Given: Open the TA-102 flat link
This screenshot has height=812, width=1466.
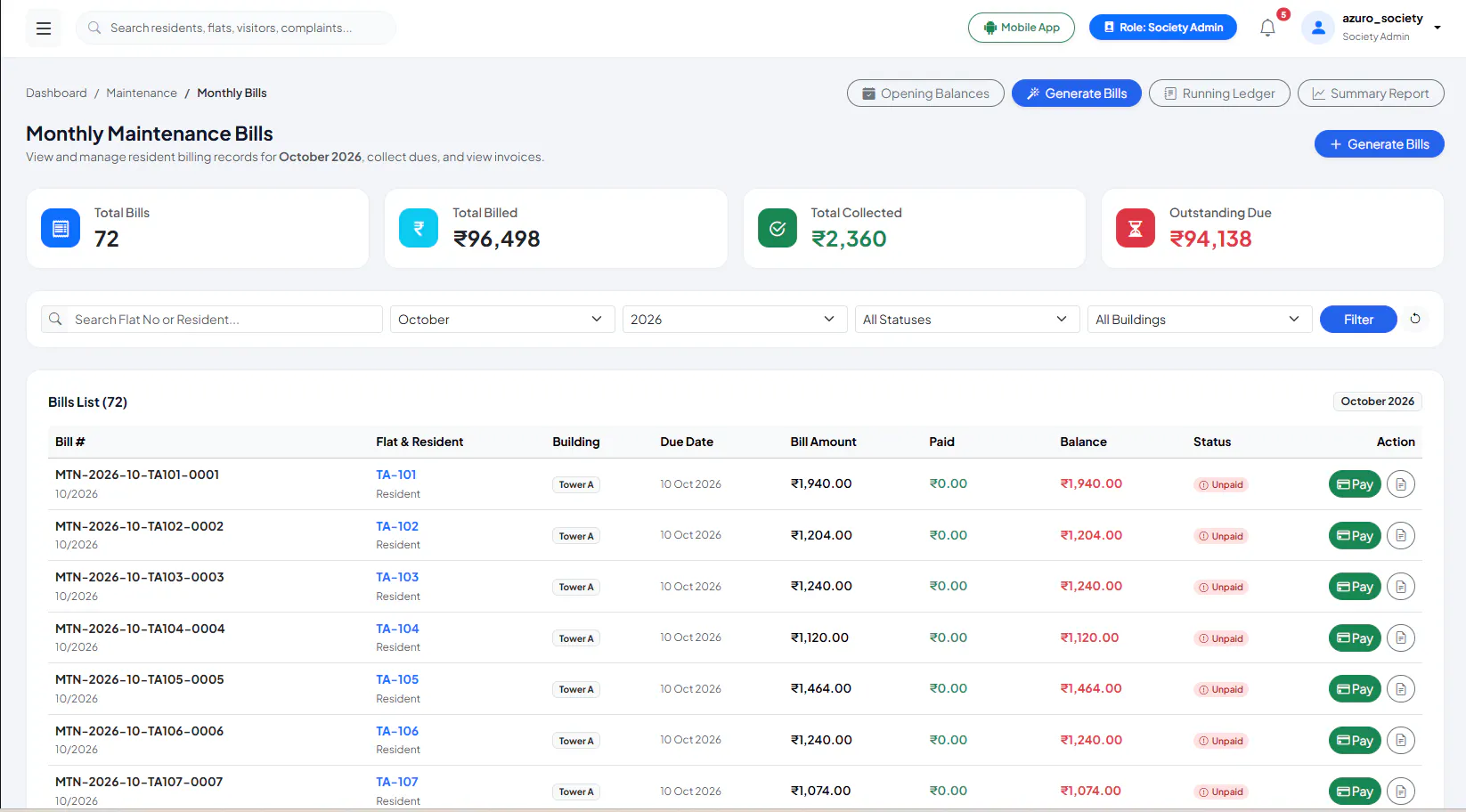Looking at the screenshot, I should tap(397, 526).
